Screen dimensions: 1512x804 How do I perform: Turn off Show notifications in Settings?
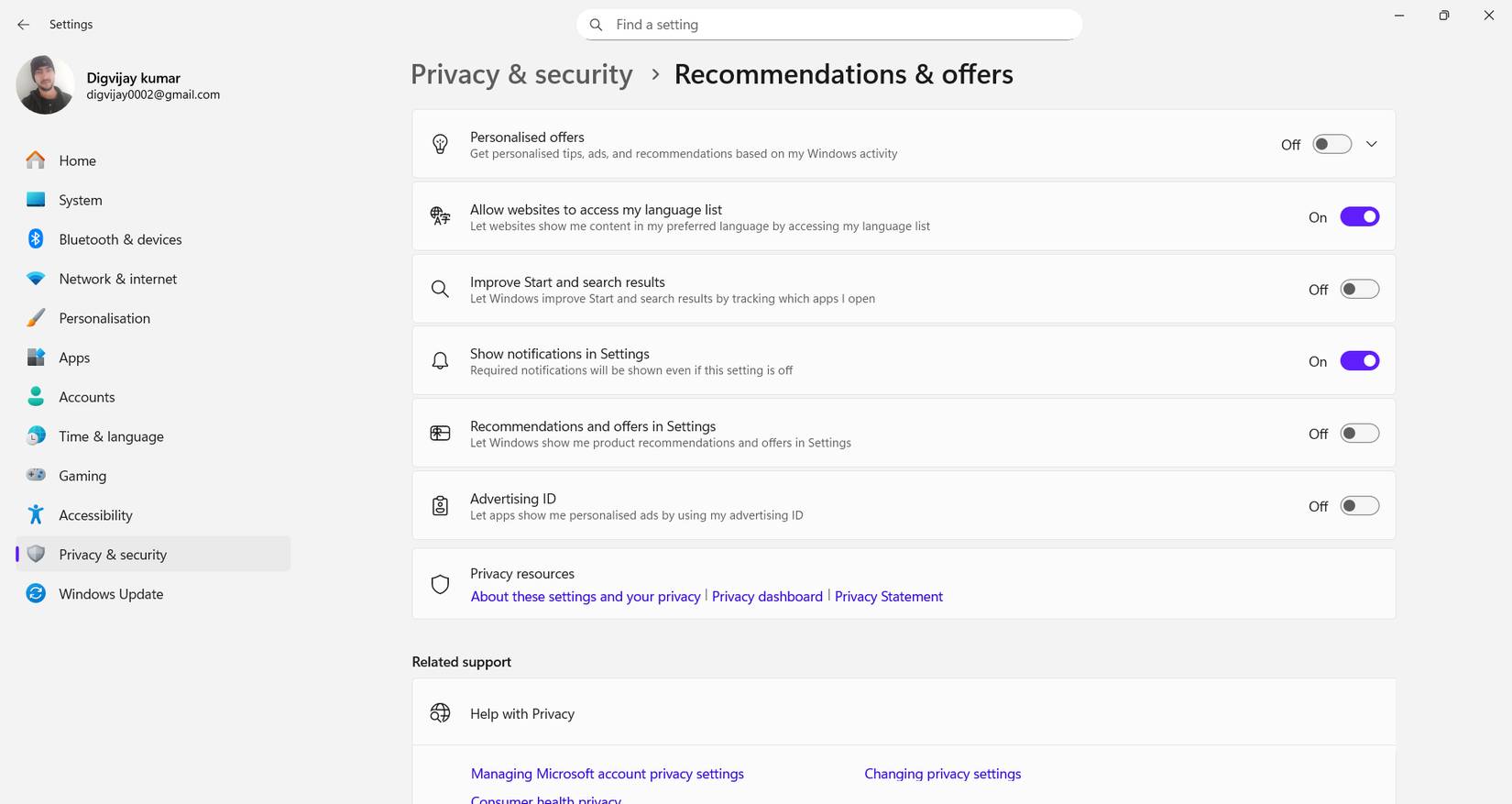pos(1359,361)
